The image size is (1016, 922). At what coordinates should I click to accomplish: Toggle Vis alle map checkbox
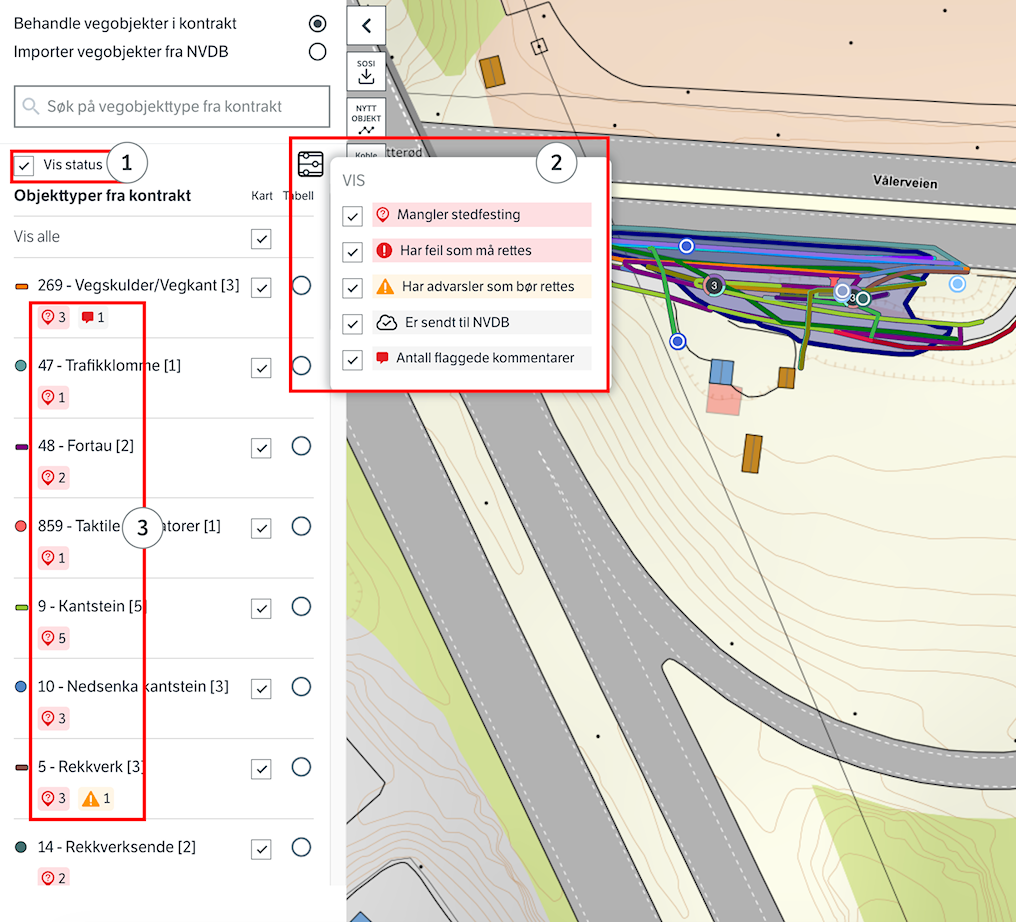pos(261,238)
